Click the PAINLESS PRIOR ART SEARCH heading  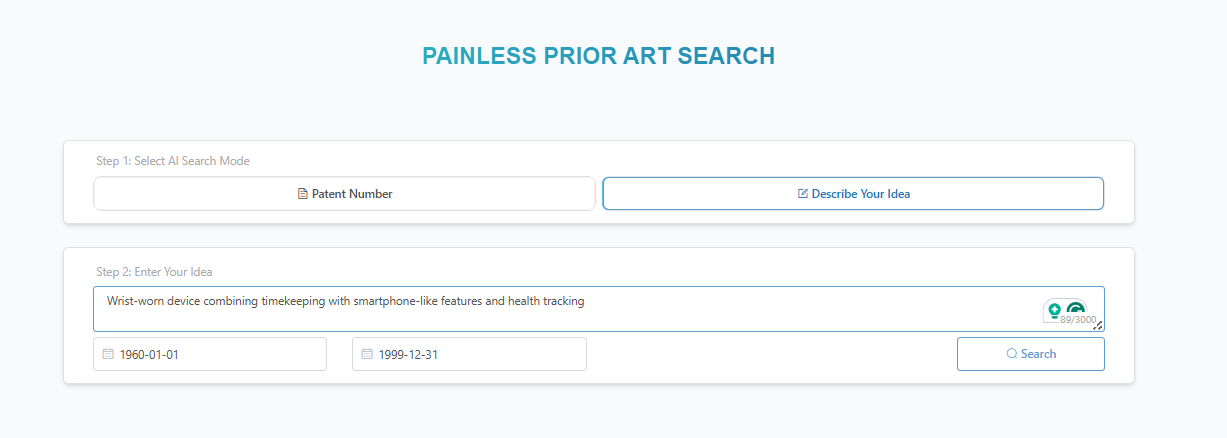598,56
